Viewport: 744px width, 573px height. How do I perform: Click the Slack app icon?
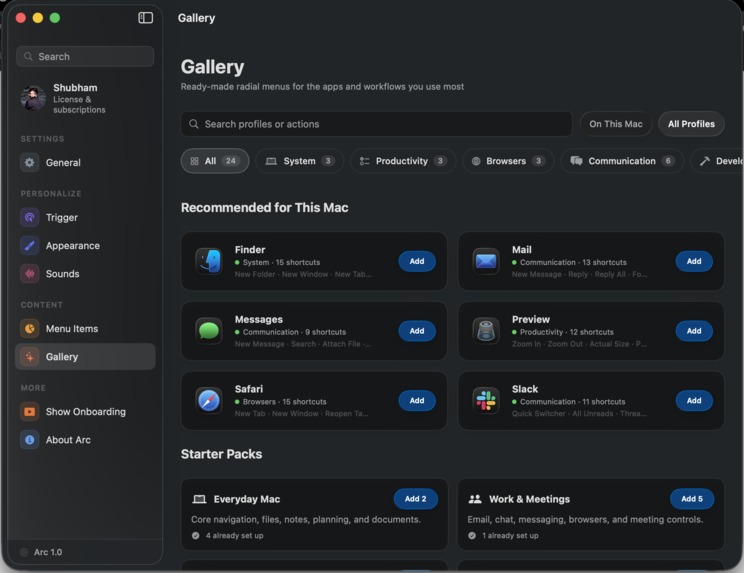tap(486, 401)
